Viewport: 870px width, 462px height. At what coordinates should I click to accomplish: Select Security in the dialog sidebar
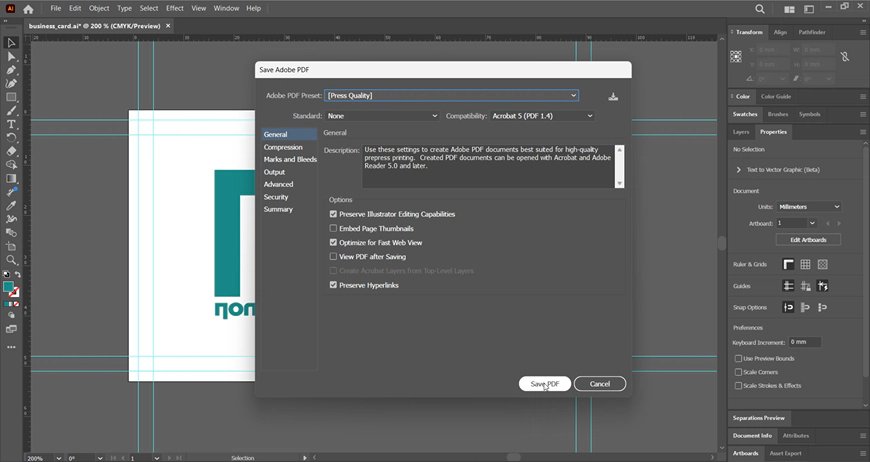(276, 197)
